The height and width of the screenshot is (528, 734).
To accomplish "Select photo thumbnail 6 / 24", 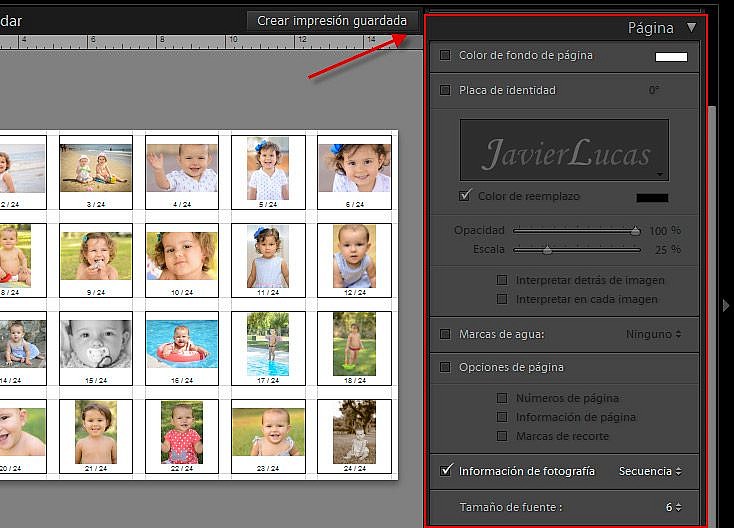I will coord(354,172).
